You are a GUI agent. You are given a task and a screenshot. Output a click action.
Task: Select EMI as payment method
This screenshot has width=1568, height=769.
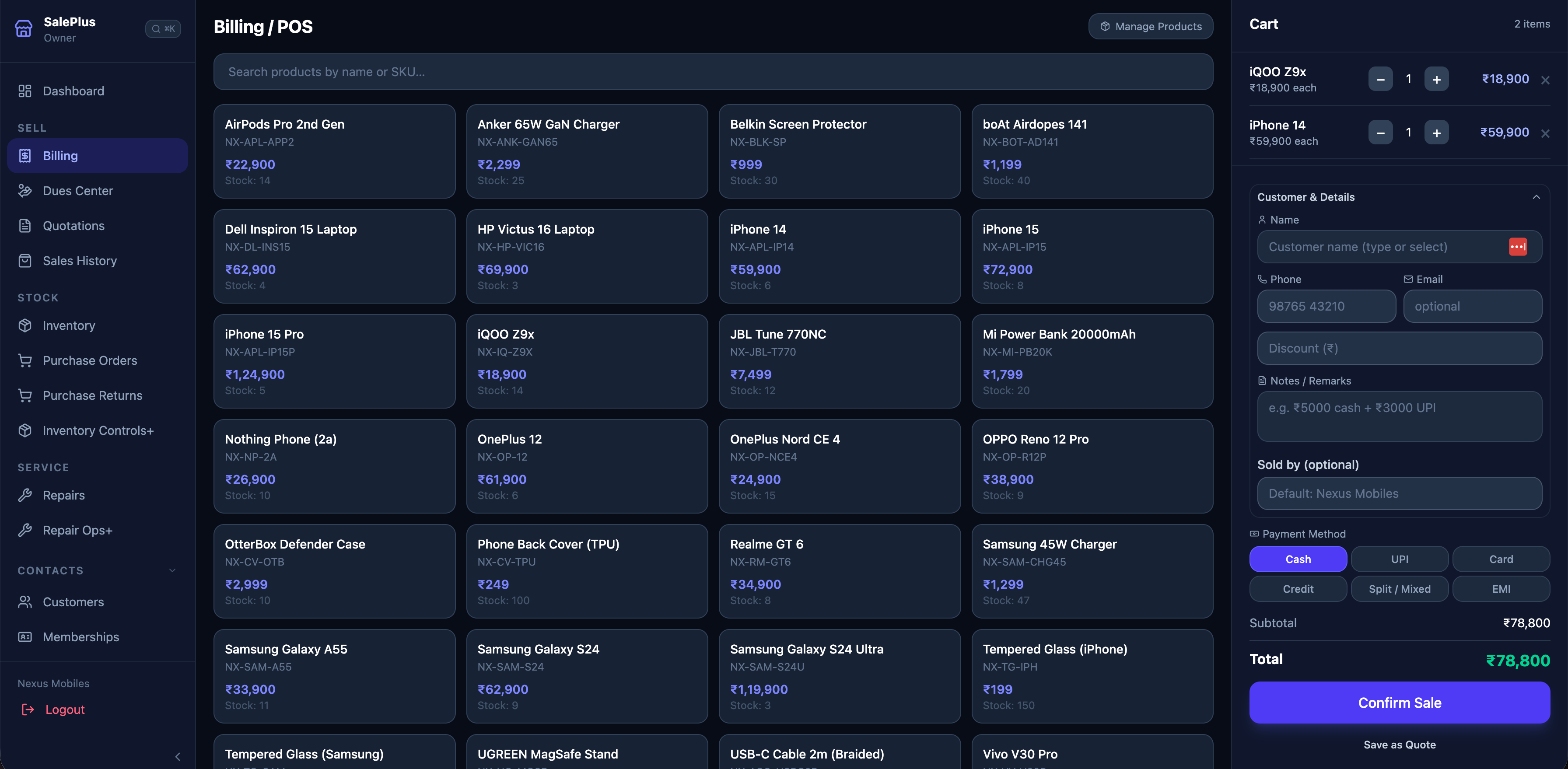coord(1501,589)
